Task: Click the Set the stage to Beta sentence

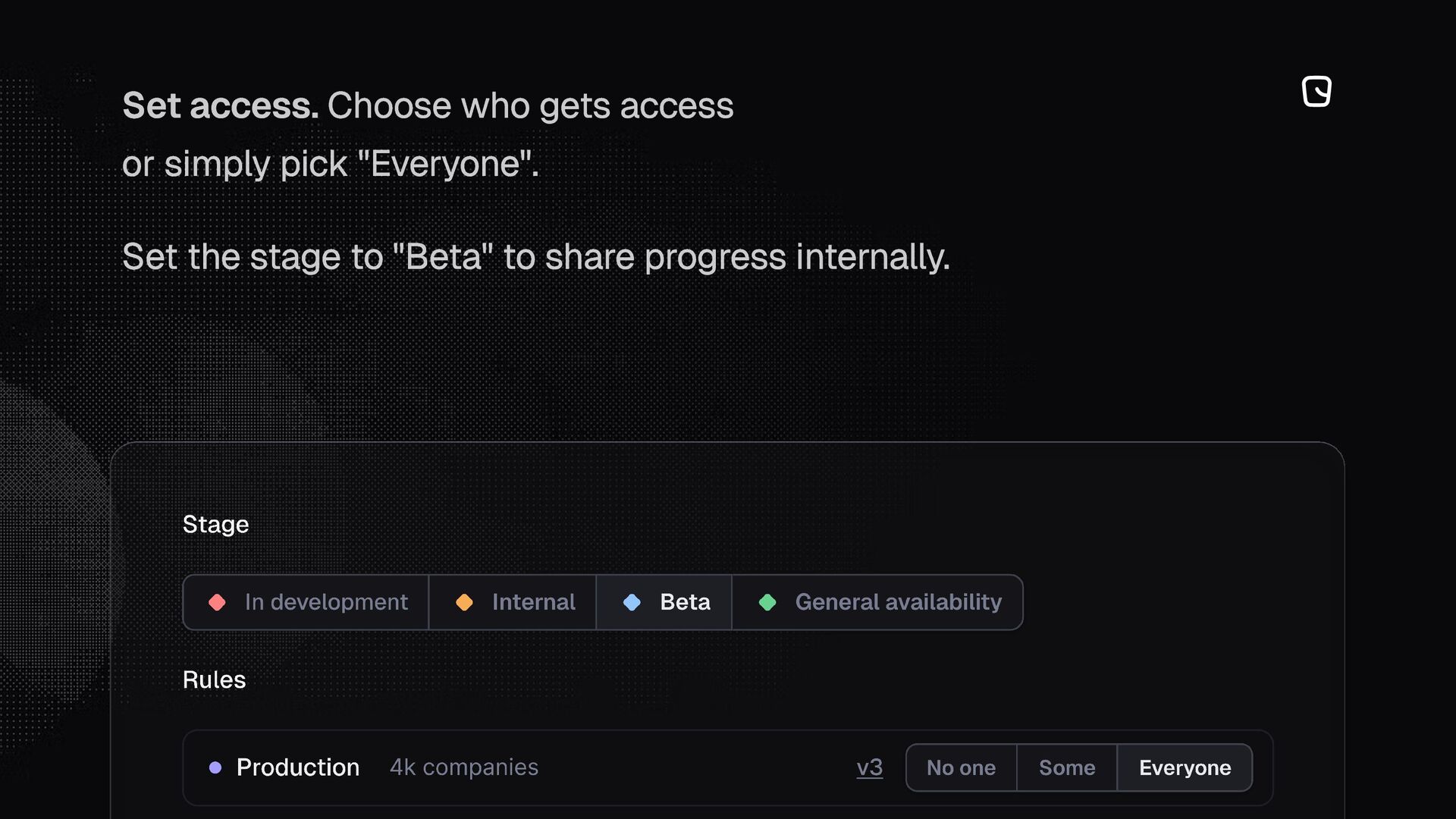Action: [535, 257]
